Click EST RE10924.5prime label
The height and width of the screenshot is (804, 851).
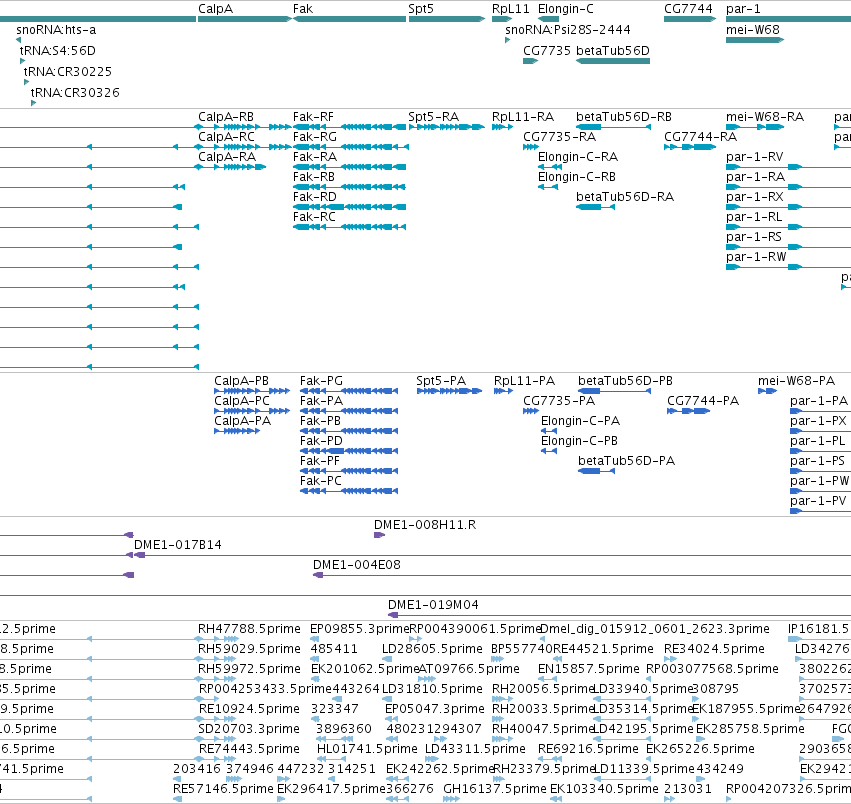click(x=249, y=709)
